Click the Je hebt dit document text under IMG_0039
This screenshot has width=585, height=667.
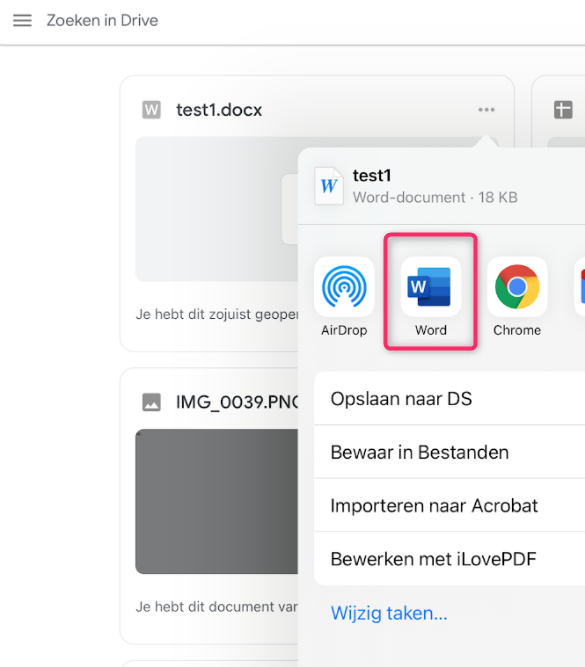pyautogui.click(x=217, y=607)
